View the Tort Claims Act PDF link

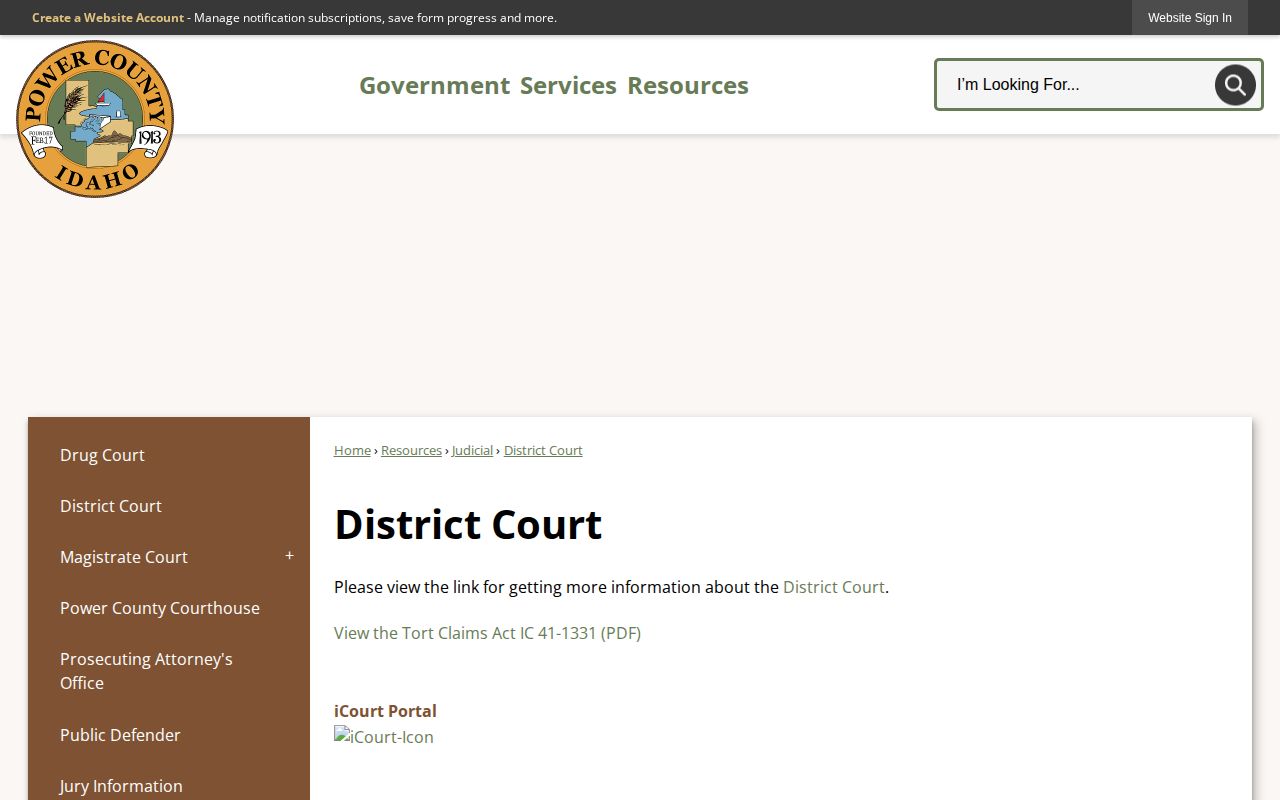click(x=487, y=633)
